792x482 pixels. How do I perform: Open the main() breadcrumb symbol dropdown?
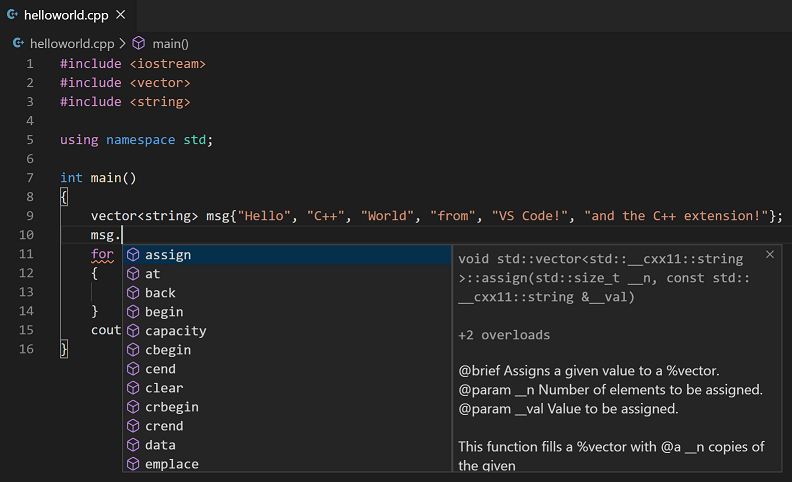[x=170, y=44]
